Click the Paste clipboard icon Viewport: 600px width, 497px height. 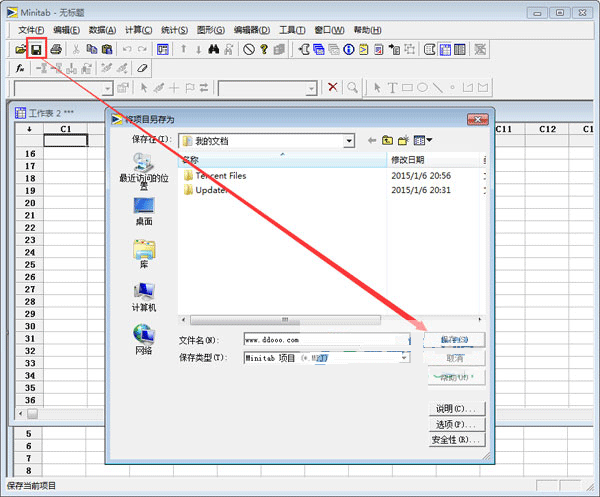[107, 49]
